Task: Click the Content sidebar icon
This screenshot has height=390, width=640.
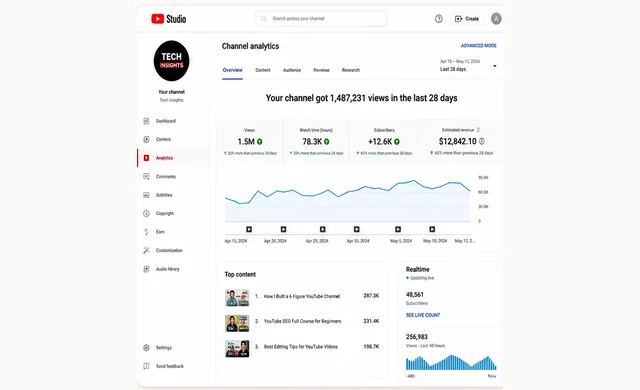Action: 146,140
